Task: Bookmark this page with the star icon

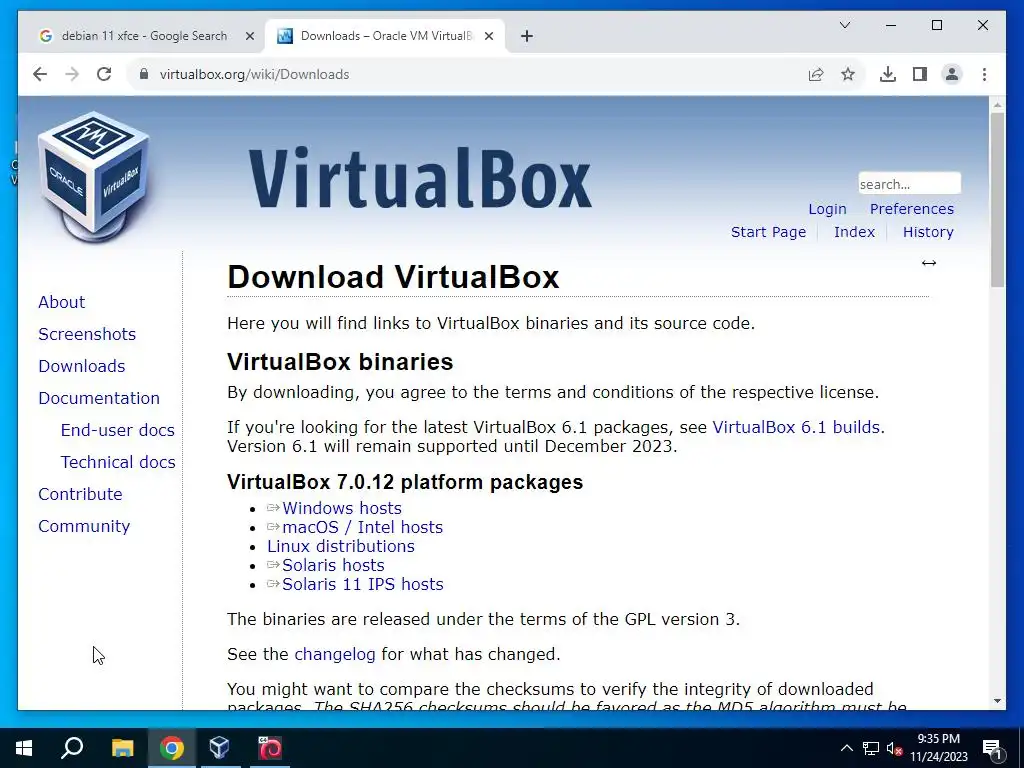Action: click(x=848, y=74)
